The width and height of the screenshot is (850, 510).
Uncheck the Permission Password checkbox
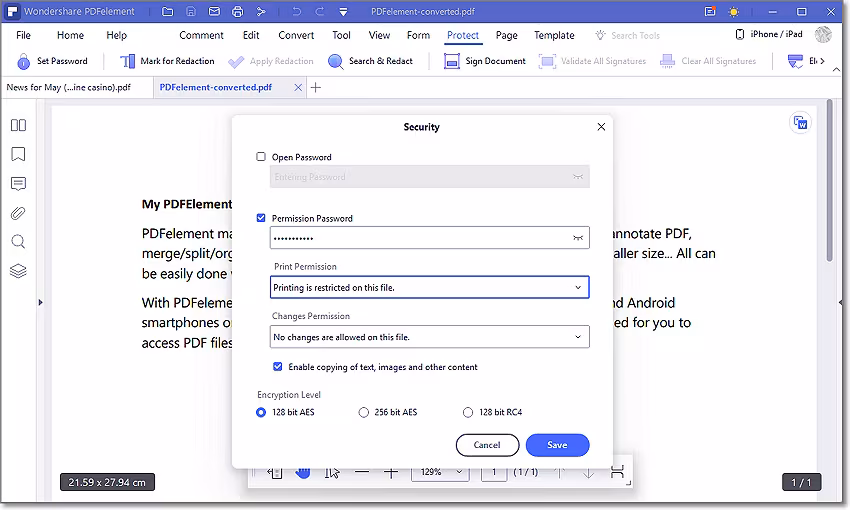coord(261,218)
